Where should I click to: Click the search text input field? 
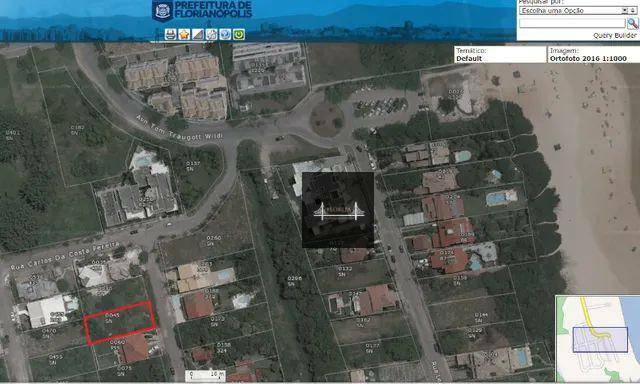point(572,24)
